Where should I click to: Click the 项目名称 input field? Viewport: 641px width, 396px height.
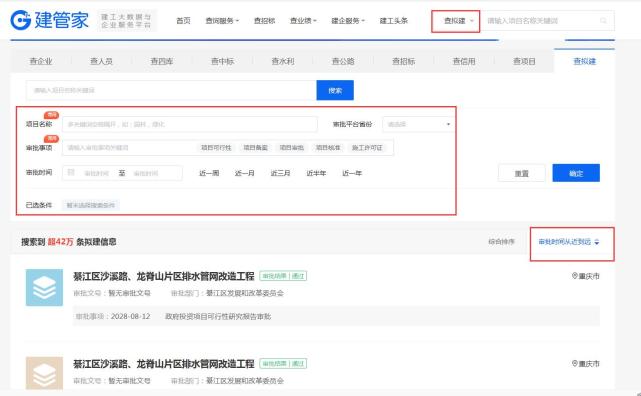(190, 124)
